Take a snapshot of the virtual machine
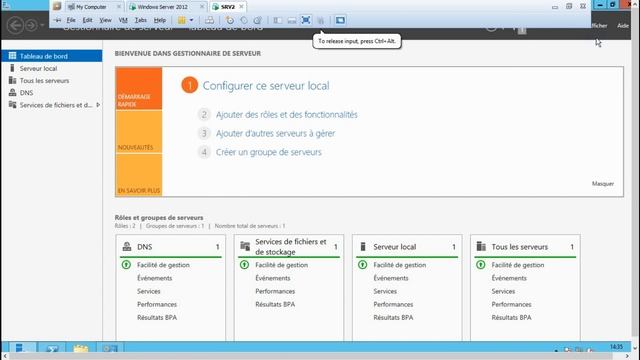 [230, 20]
